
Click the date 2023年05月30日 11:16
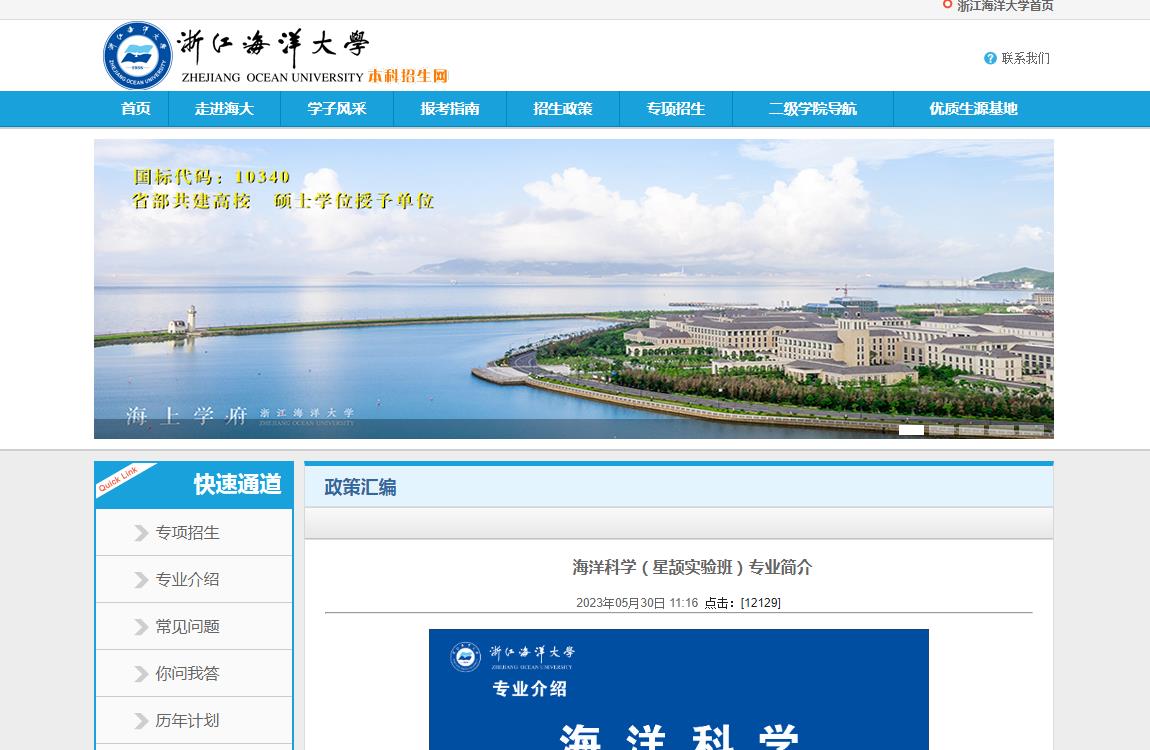[637, 603]
